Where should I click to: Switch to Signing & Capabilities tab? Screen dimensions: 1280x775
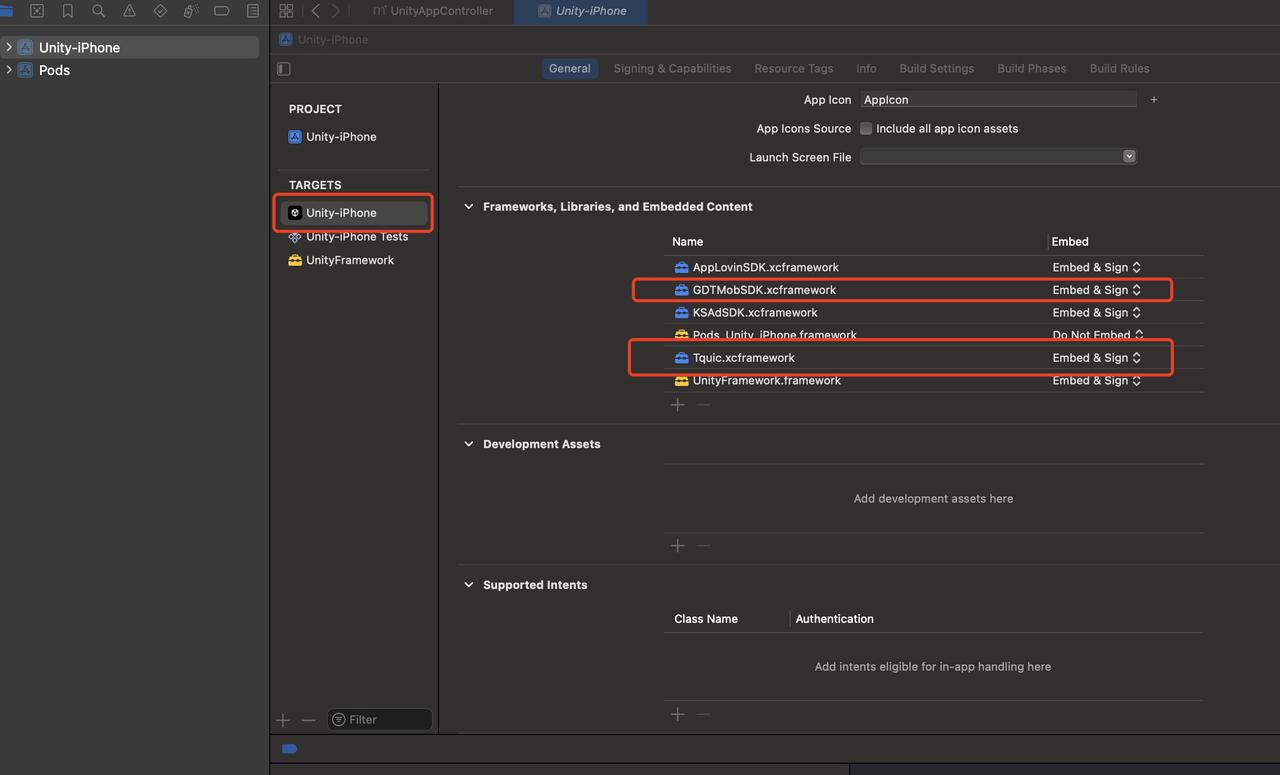(672, 69)
